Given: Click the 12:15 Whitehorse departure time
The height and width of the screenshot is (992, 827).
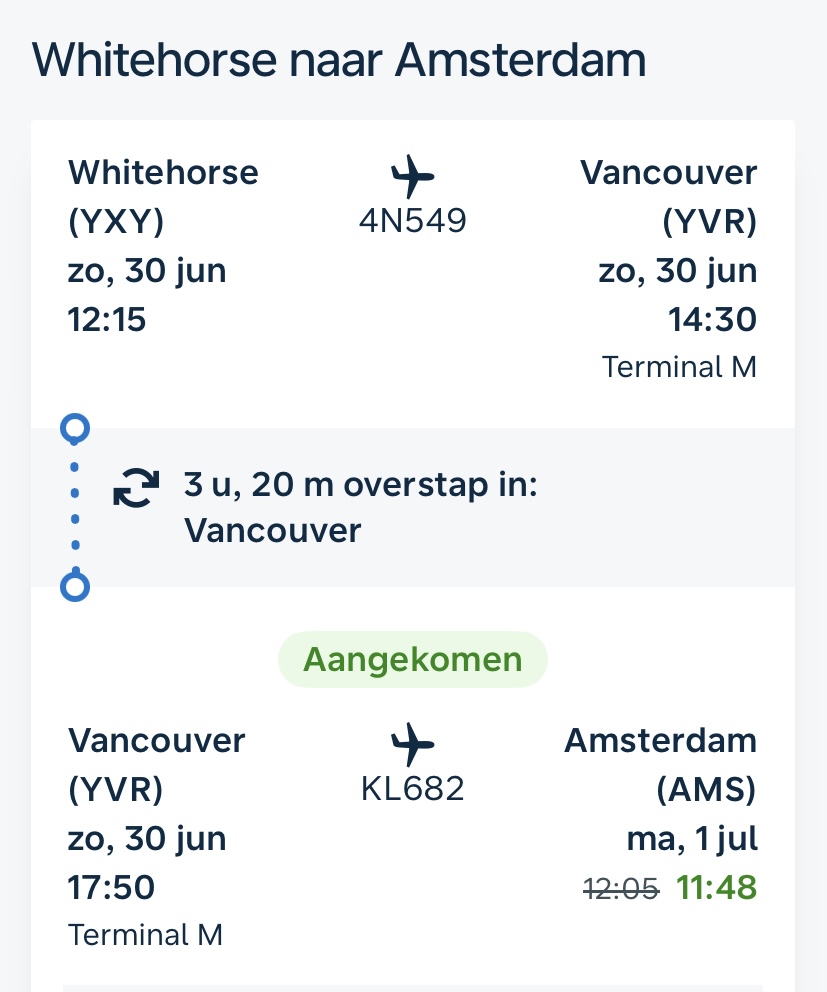Looking at the screenshot, I should tap(107, 319).
